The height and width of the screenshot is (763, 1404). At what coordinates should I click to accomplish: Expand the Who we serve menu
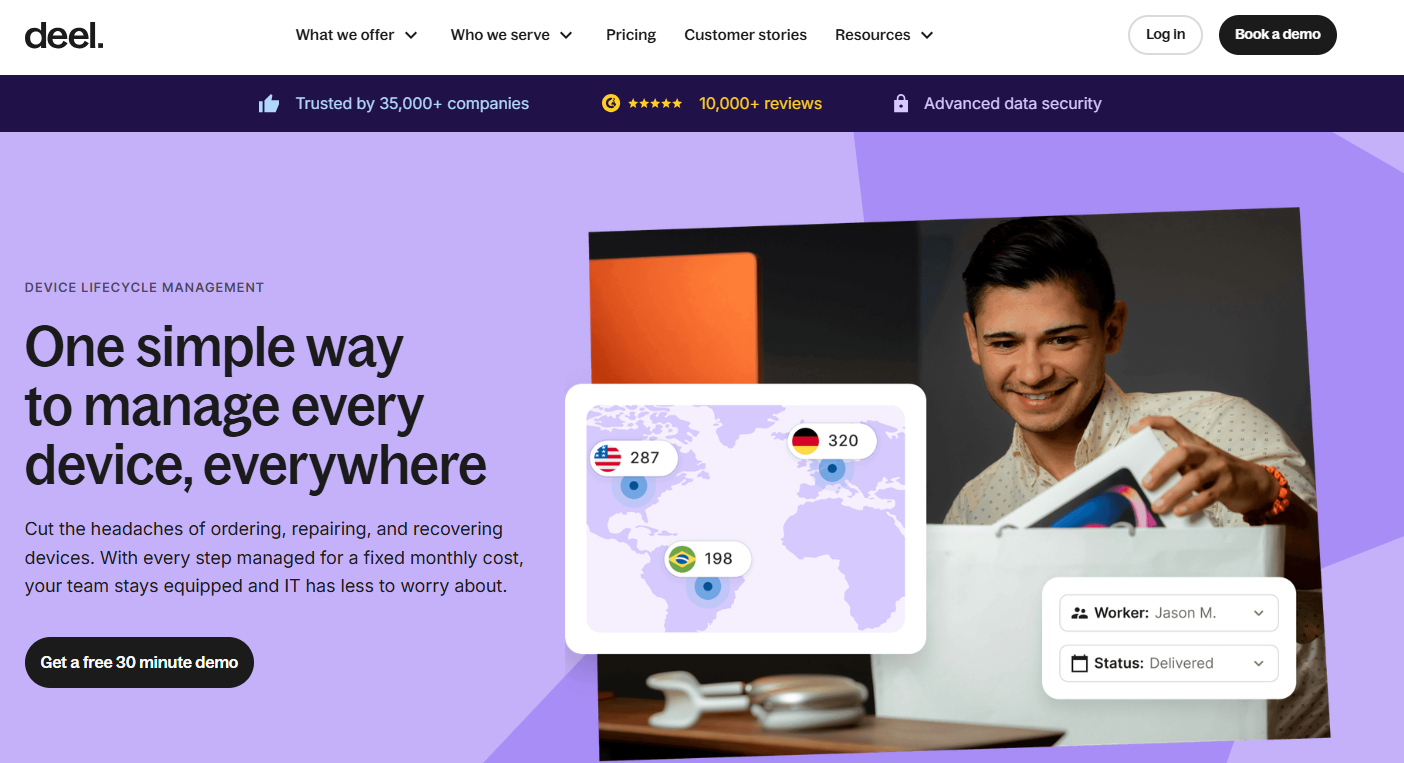click(512, 35)
